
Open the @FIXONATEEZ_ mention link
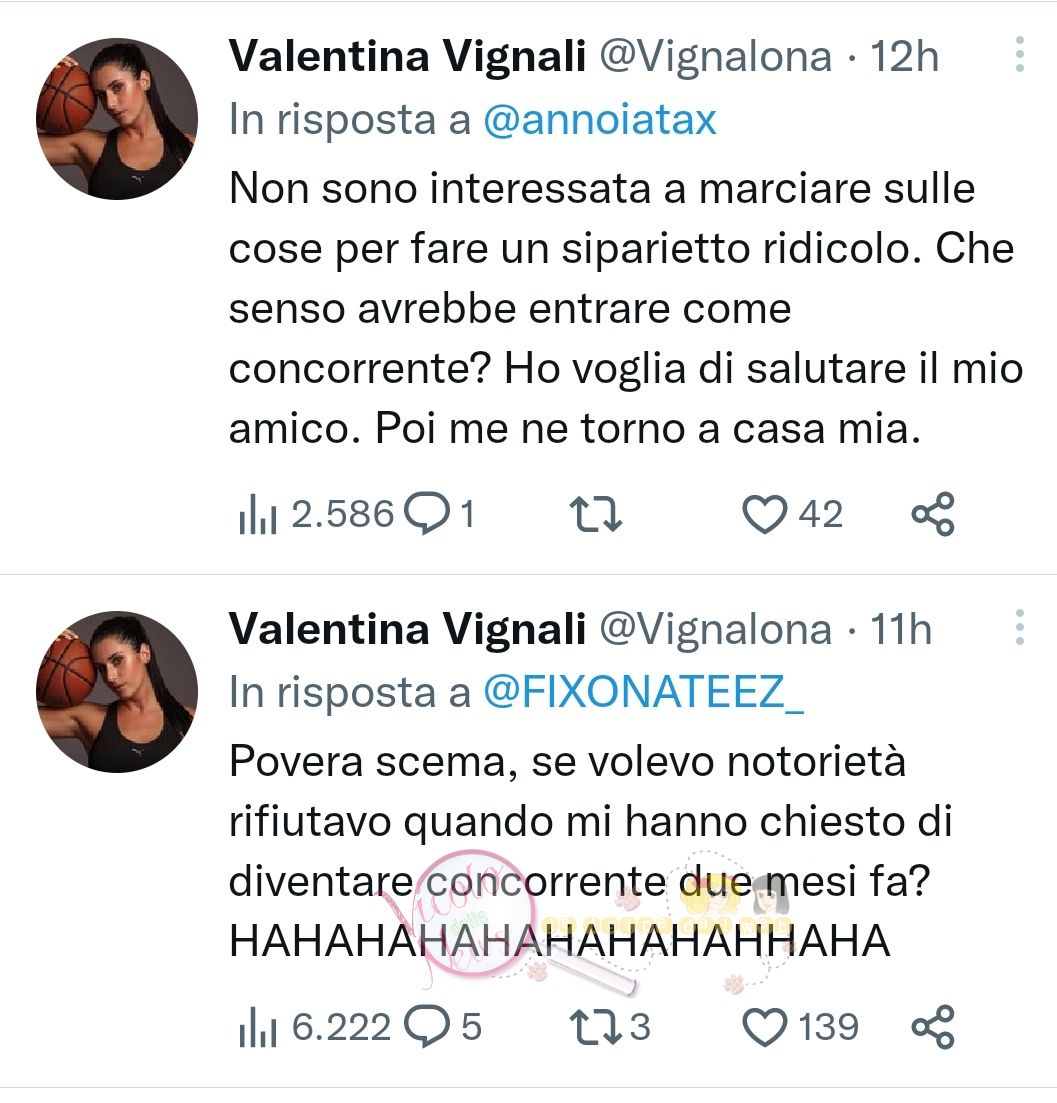(x=643, y=692)
